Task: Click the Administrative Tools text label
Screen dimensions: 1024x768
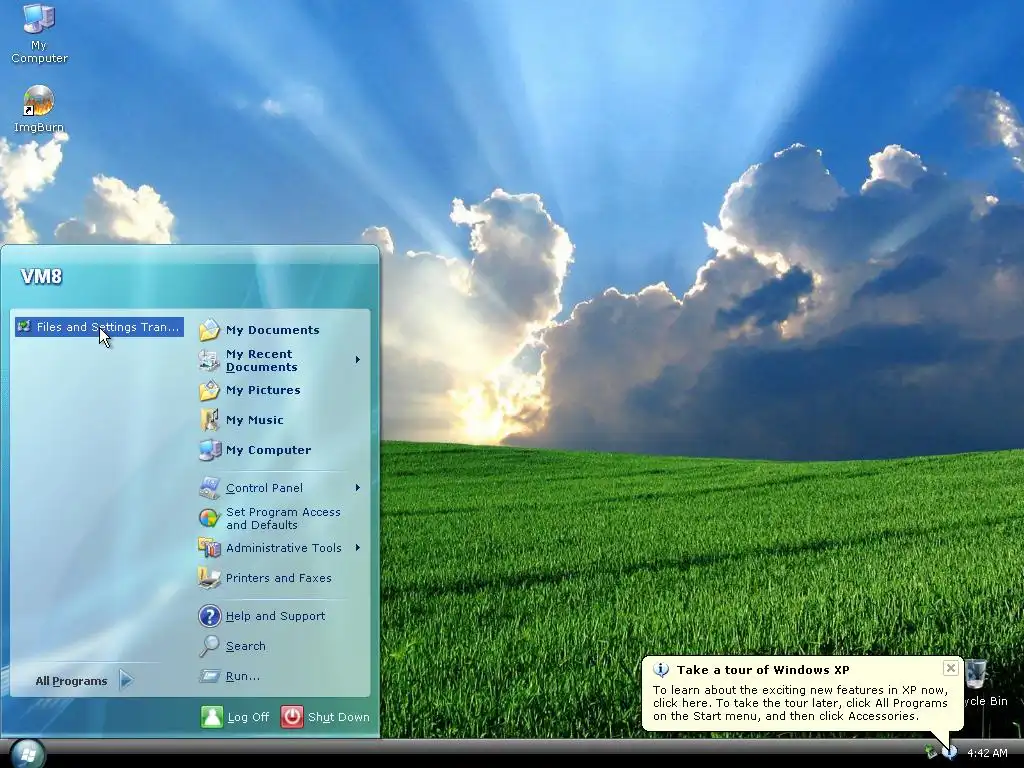Action: (x=283, y=548)
